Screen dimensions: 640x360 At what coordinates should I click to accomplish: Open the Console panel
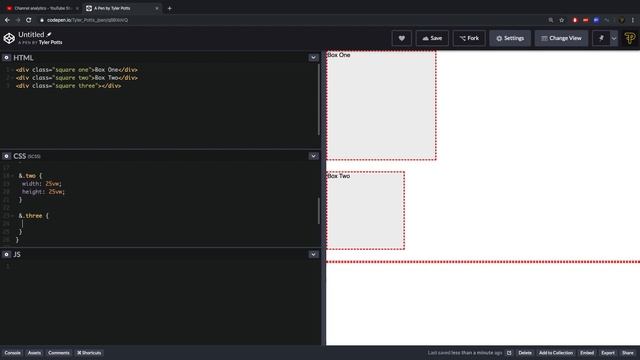(x=12, y=353)
